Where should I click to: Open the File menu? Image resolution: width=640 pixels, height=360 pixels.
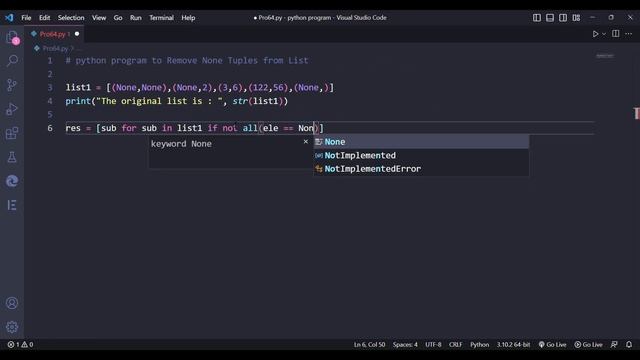coord(26,18)
